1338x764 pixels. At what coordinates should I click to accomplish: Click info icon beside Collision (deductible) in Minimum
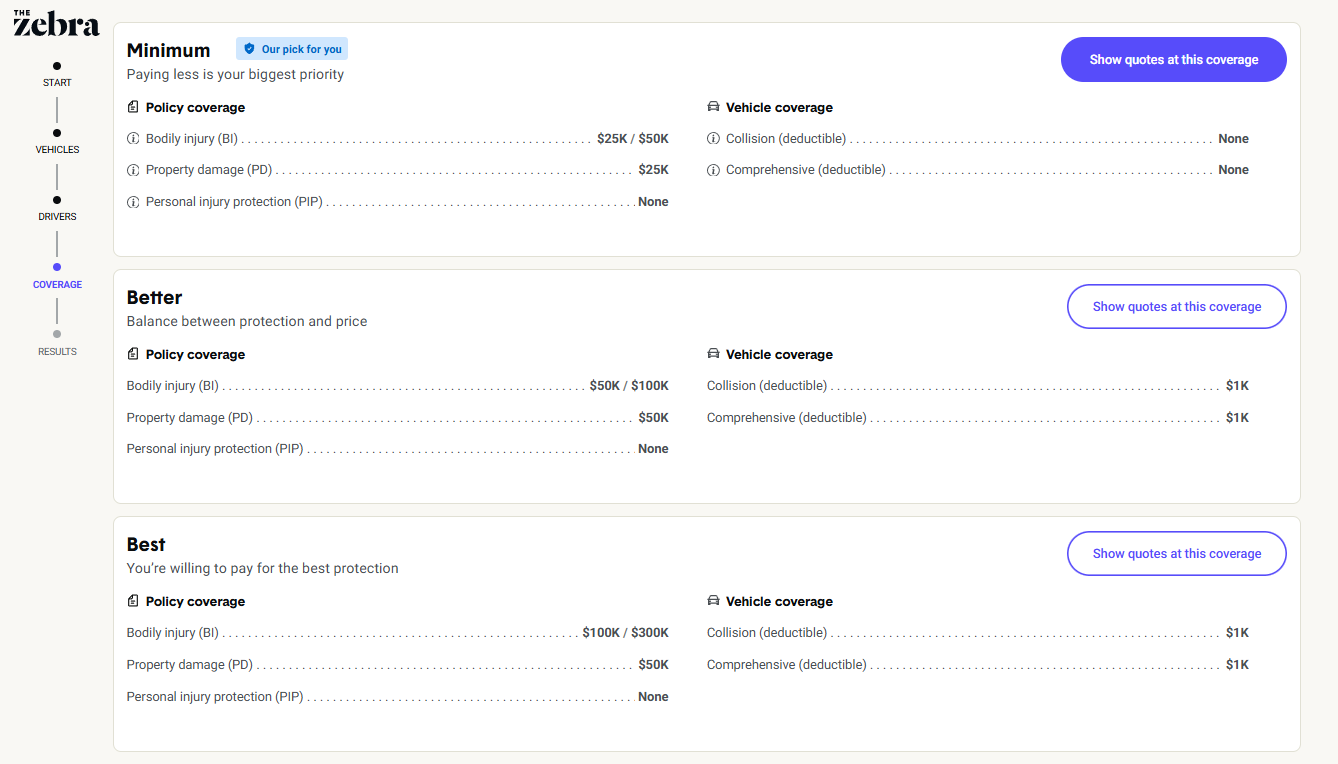713,139
